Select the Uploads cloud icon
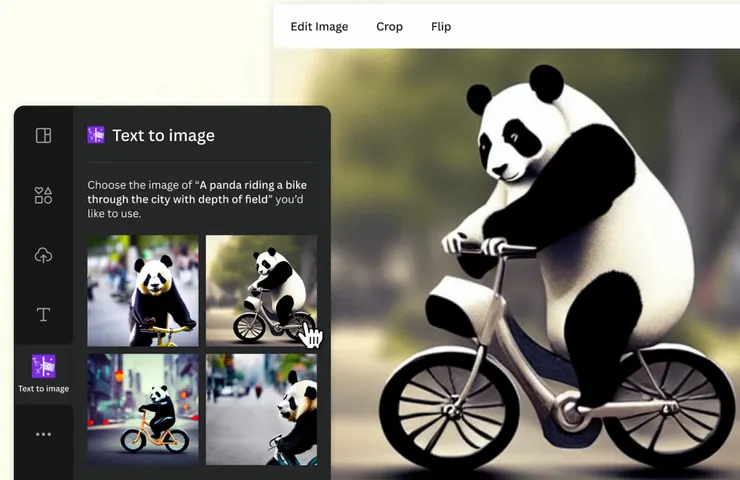The height and width of the screenshot is (480, 740). (x=43, y=255)
